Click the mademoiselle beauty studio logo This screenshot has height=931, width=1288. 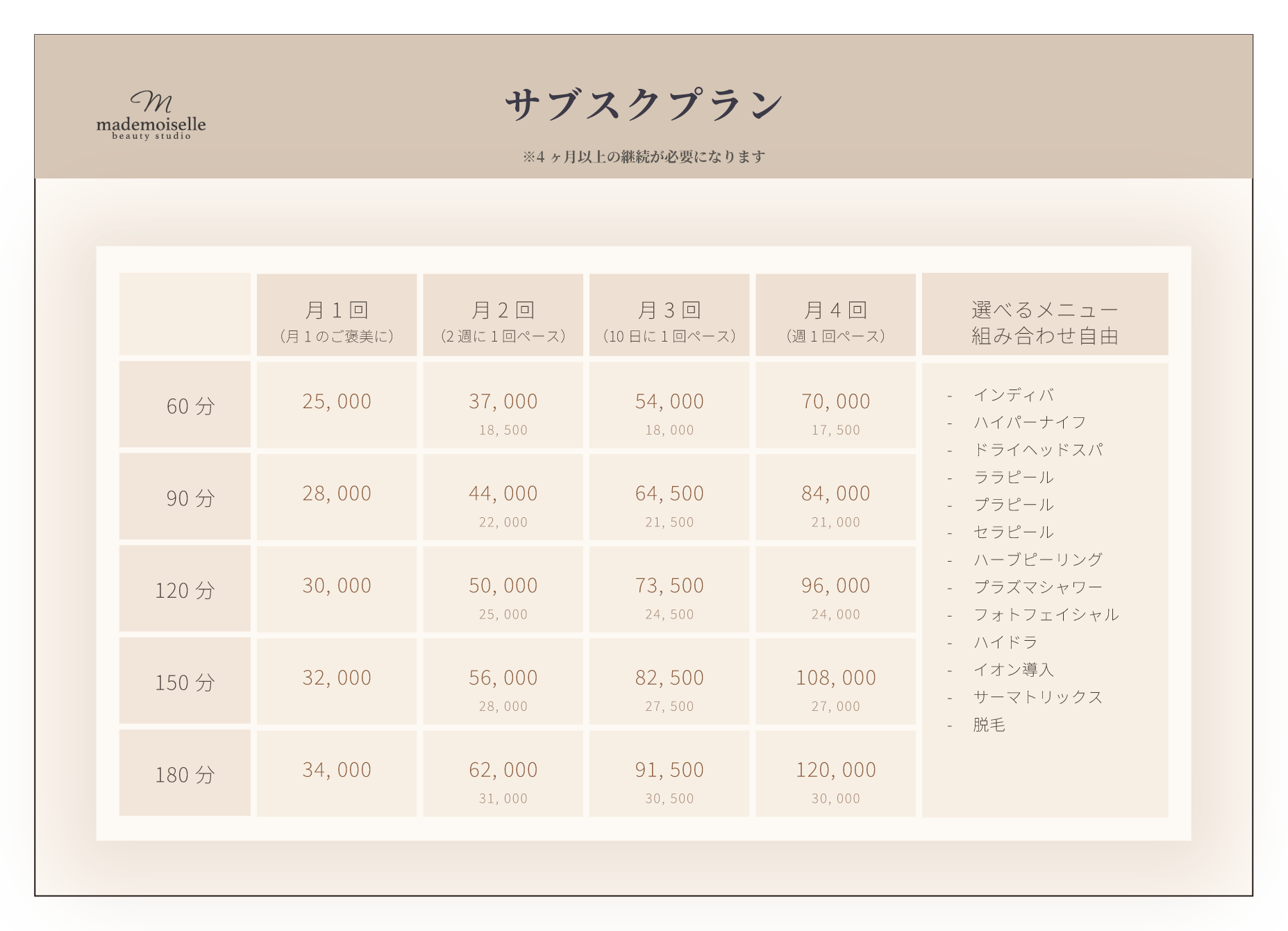pyautogui.click(x=151, y=116)
